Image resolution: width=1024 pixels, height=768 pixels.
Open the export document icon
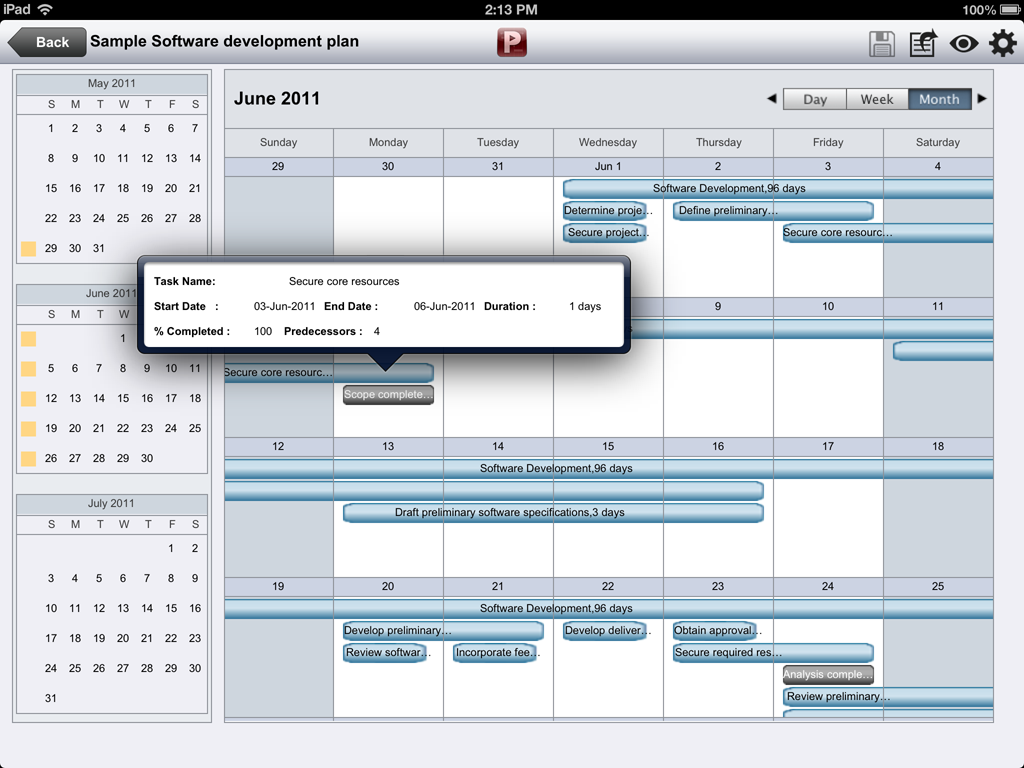[922, 43]
